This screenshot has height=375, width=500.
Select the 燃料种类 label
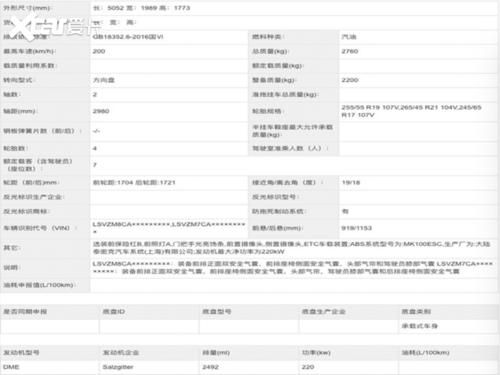pyautogui.click(x=268, y=37)
